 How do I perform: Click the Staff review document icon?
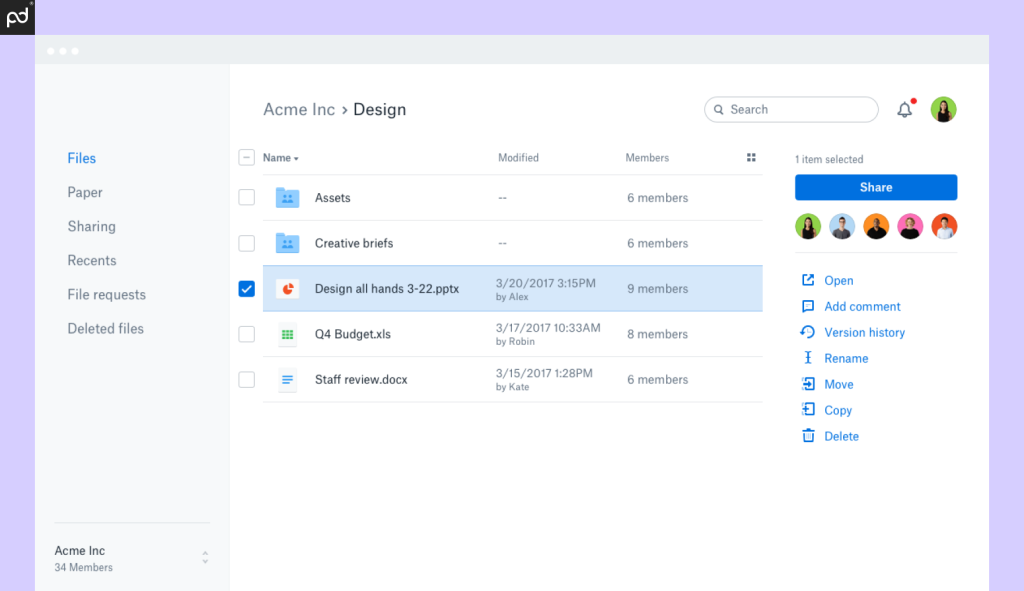pos(287,379)
